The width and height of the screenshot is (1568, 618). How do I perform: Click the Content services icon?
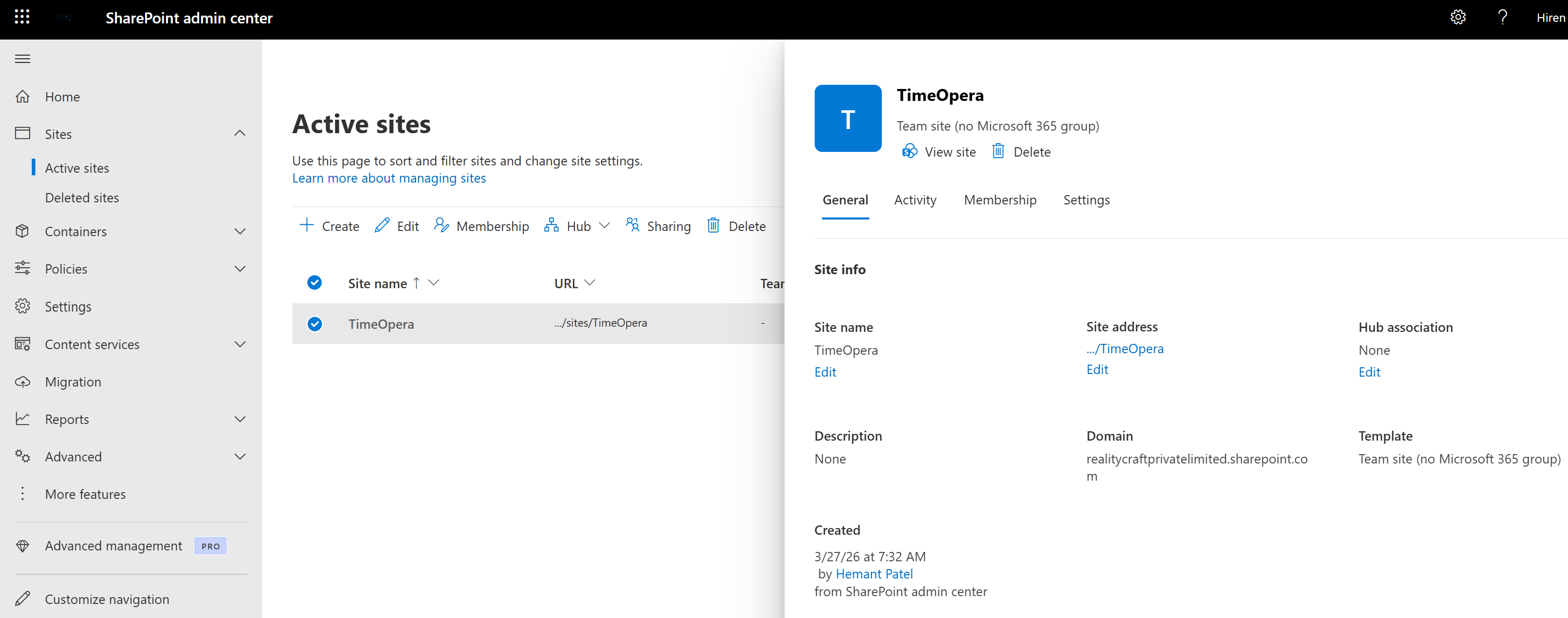click(x=22, y=344)
